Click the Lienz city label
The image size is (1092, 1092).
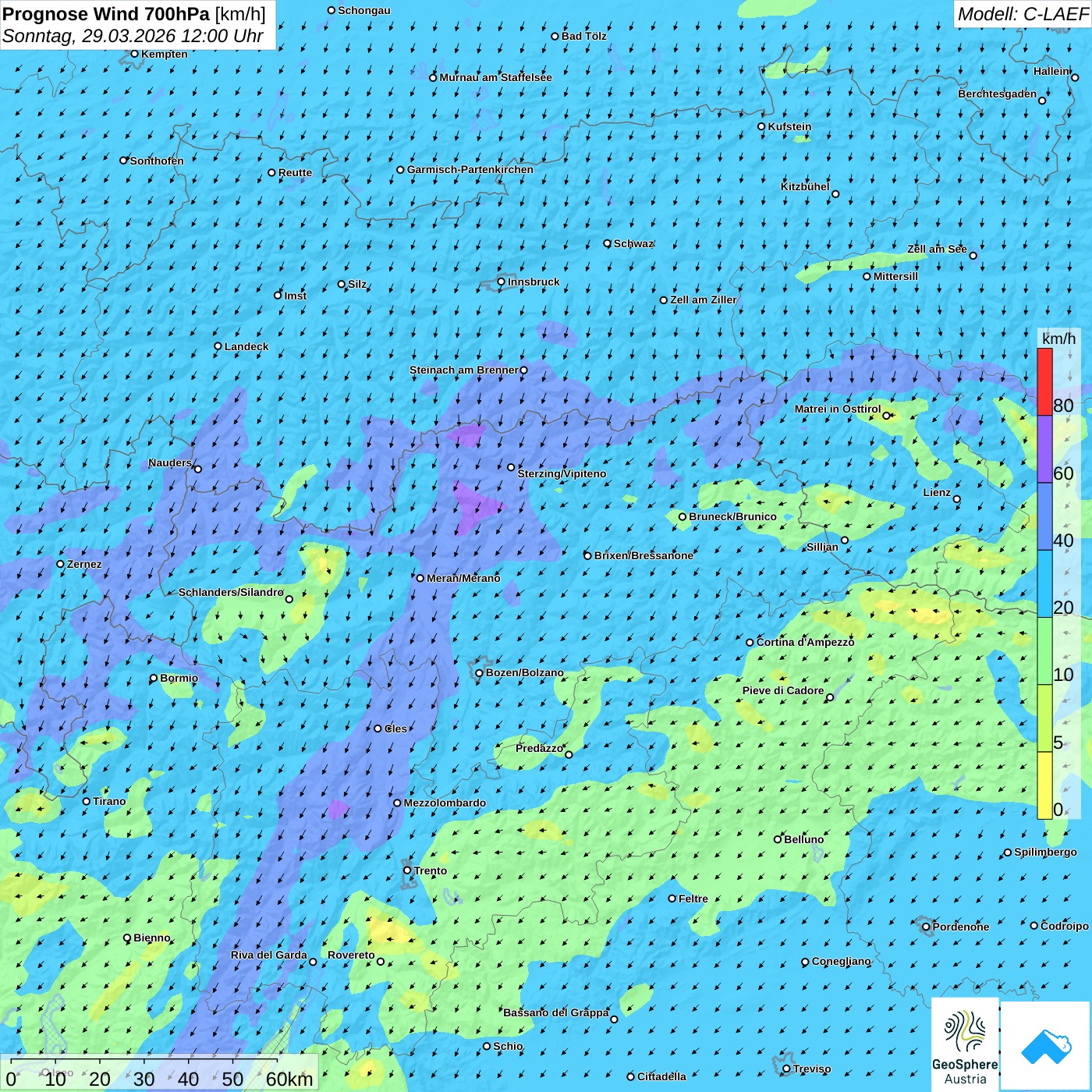click(x=937, y=492)
